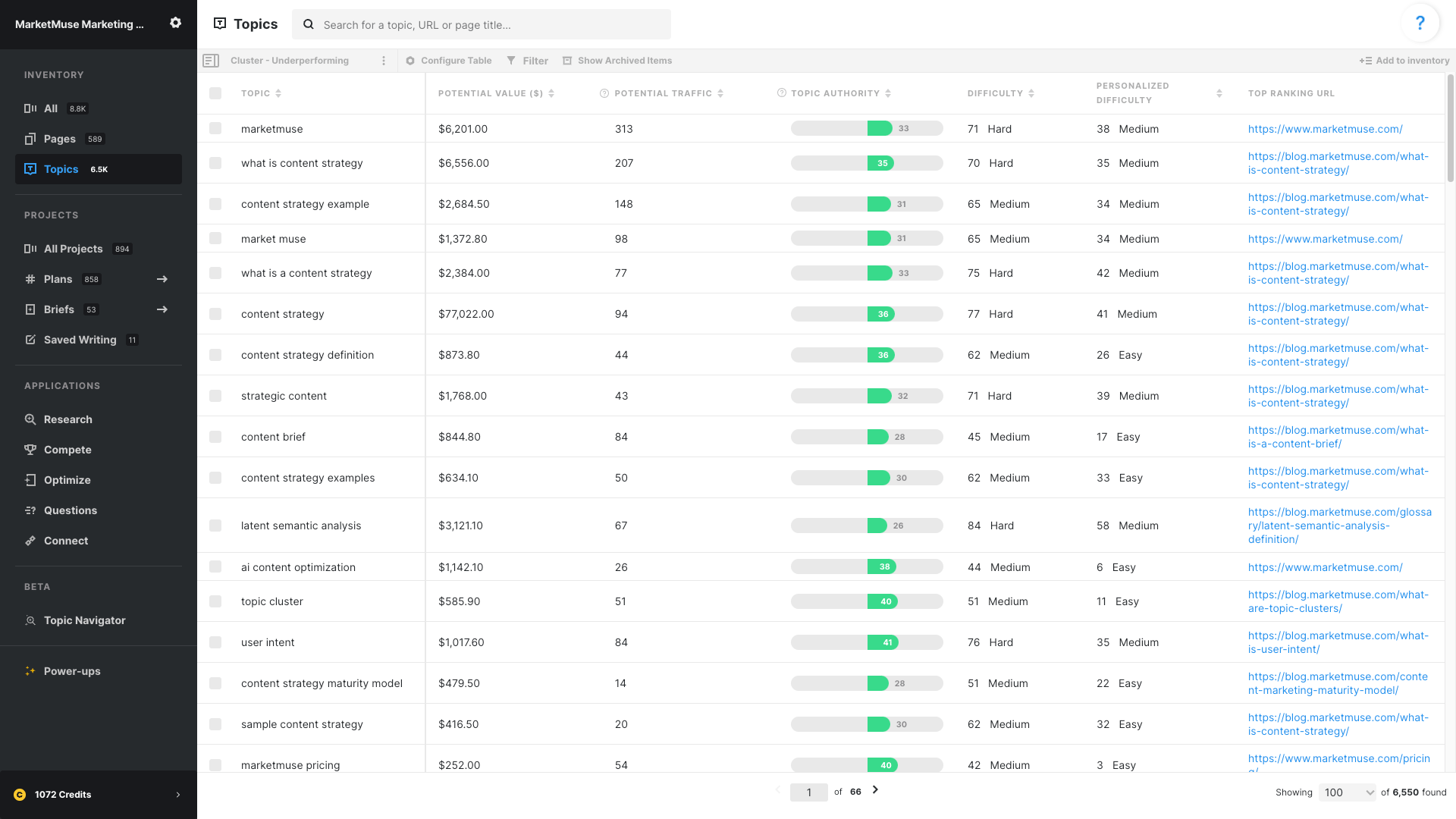Click Configure Table button
Screen dimensions: 1456x819
point(448,61)
